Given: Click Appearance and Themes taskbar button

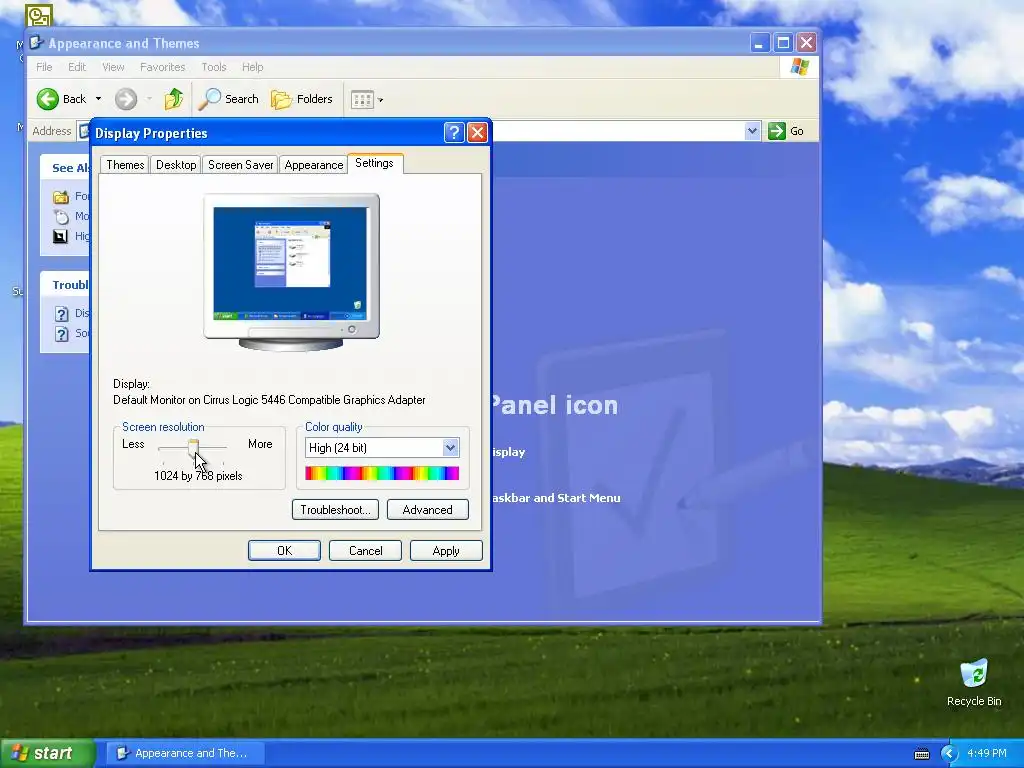Looking at the screenshot, I should 185,753.
